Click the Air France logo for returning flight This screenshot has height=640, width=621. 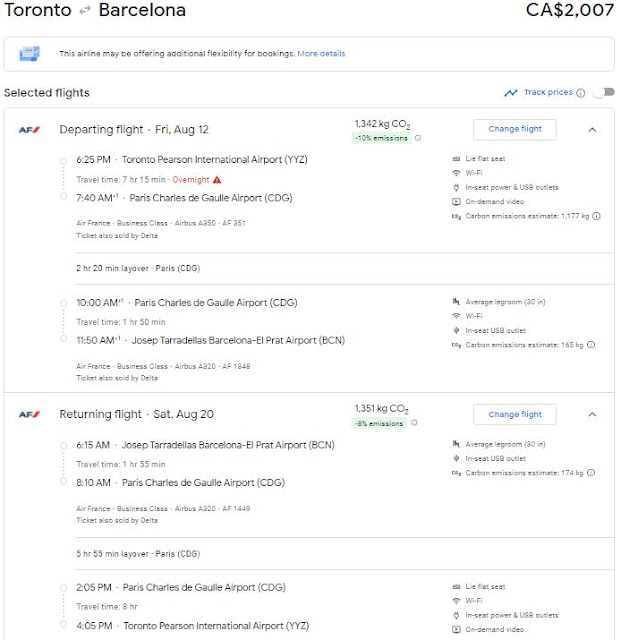click(29, 415)
